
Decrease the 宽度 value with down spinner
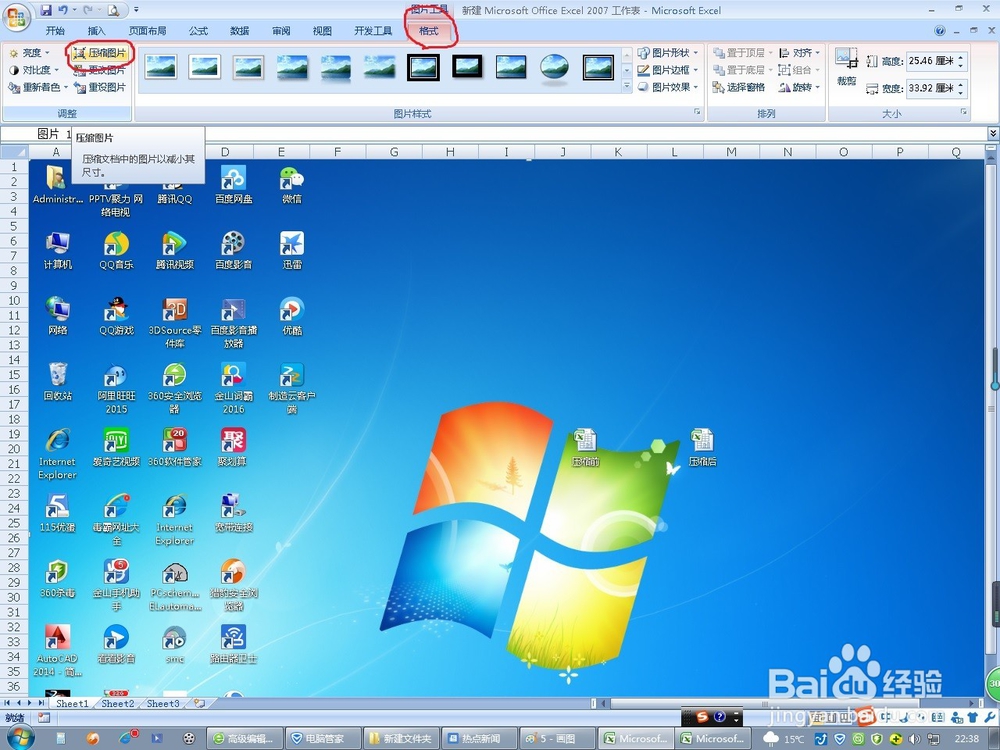[x=961, y=92]
